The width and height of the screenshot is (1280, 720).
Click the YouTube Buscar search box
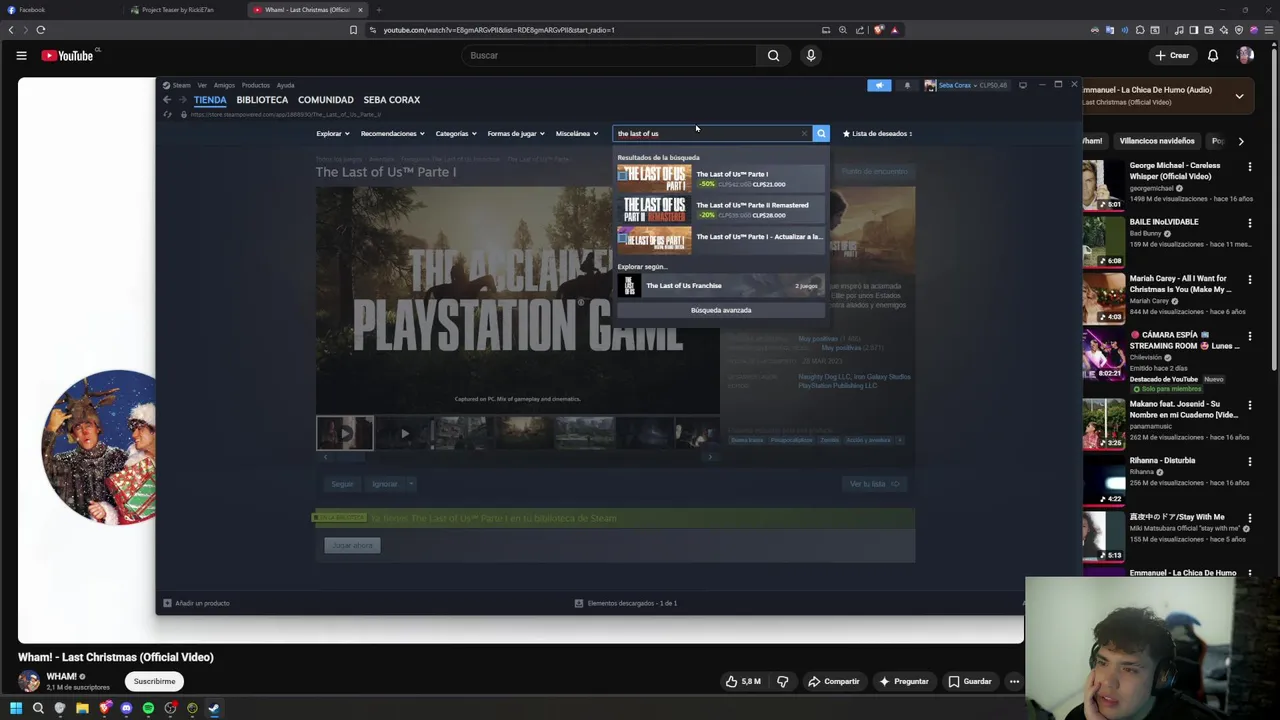(x=610, y=56)
